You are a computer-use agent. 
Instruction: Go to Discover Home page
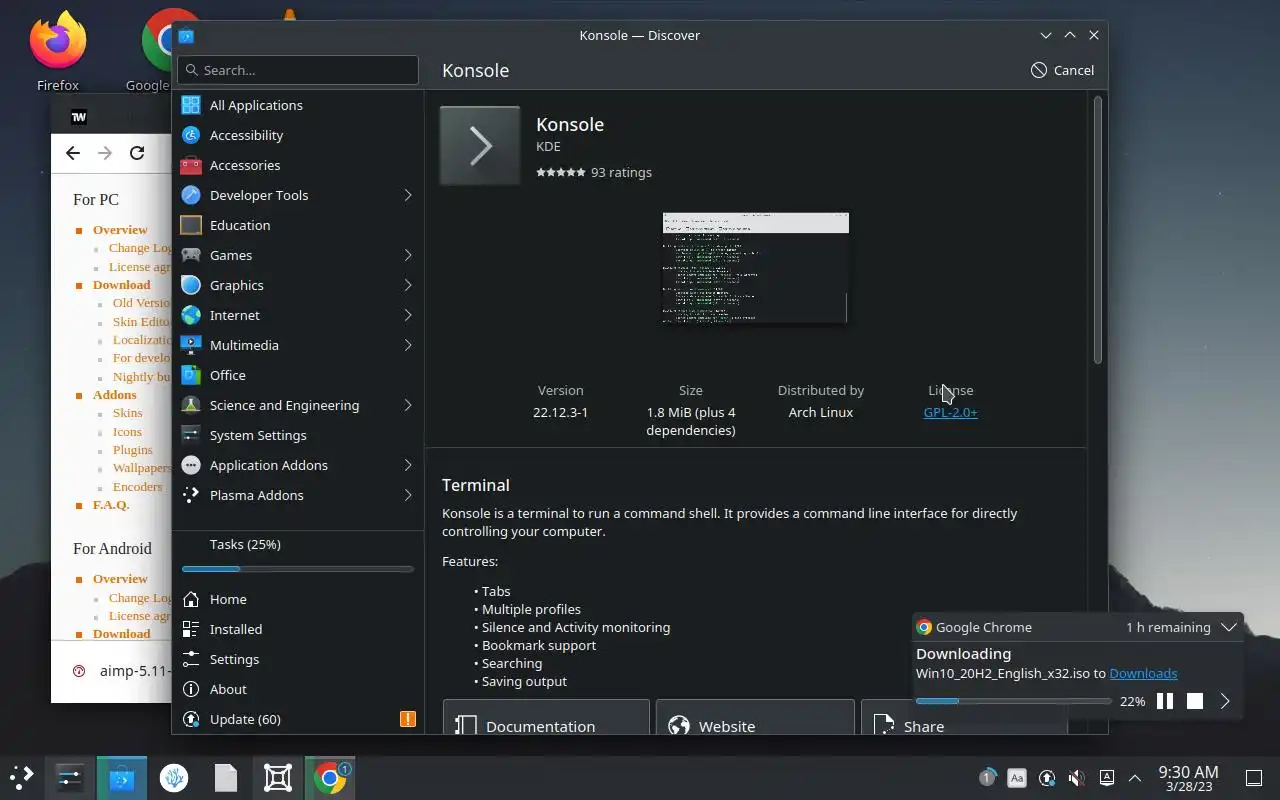[x=298, y=599]
